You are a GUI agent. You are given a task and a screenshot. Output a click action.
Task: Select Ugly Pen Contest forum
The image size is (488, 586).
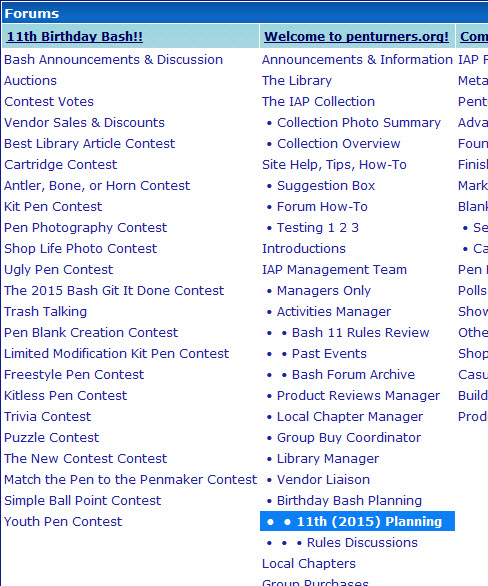[59, 269]
